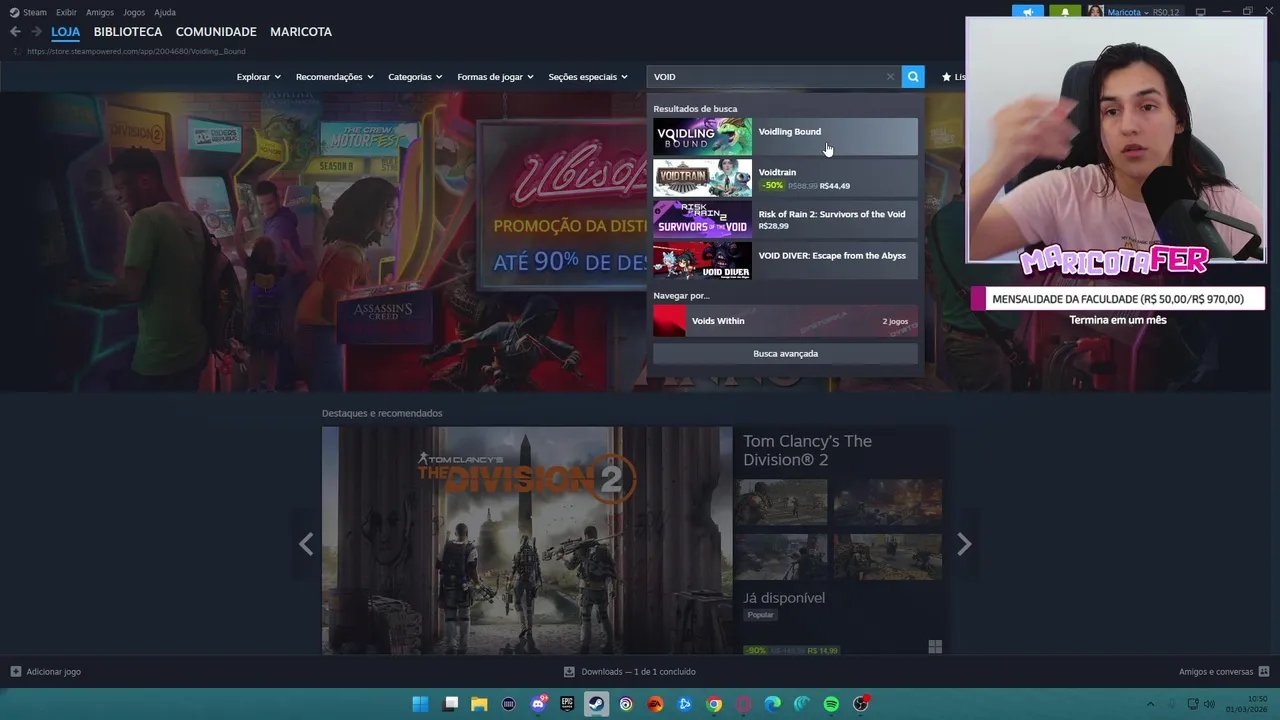Expand the Formas de jogar dropdown

pos(495,77)
